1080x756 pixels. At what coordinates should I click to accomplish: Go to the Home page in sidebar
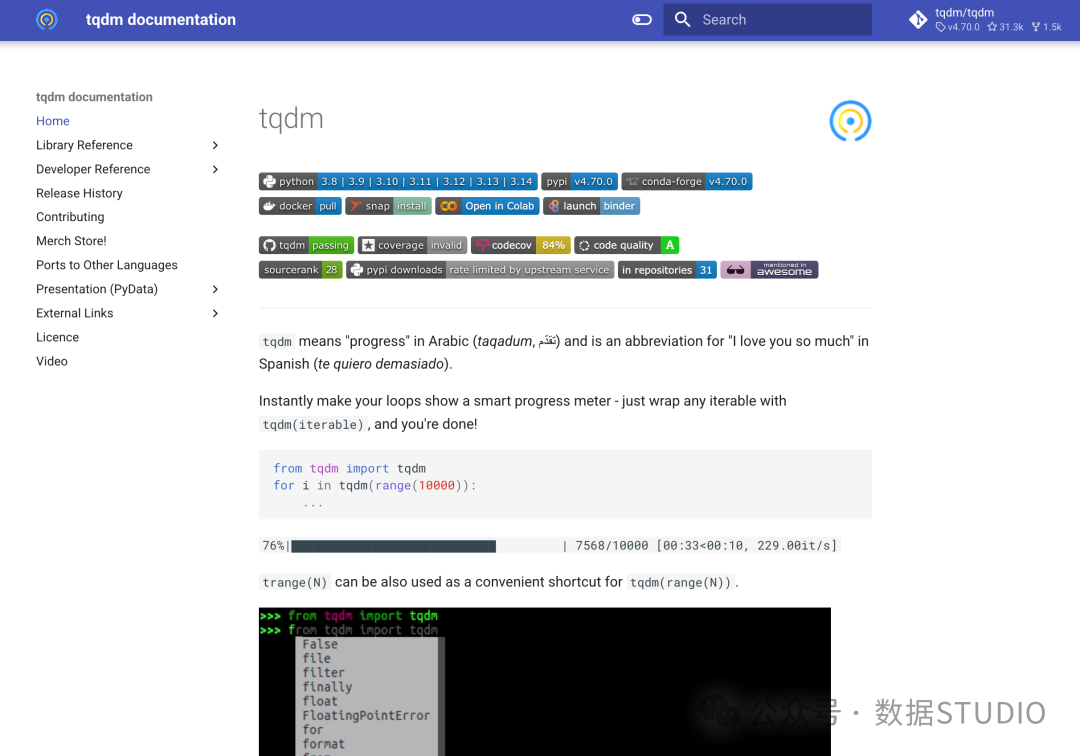point(53,121)
